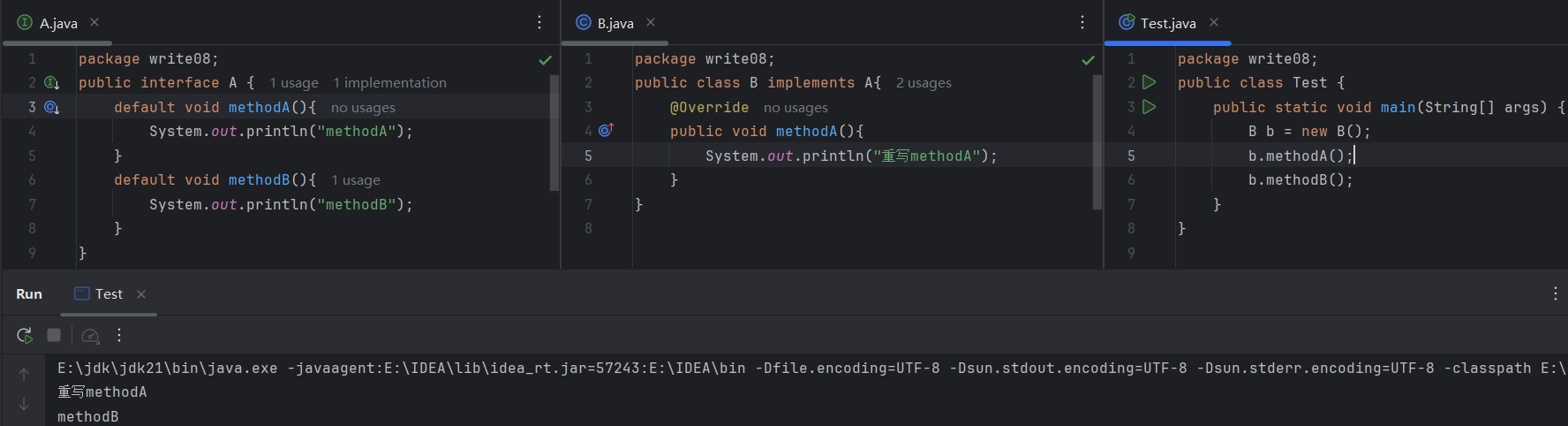Close the Test run tab
1568x426 pixels.
click(141, 294)
